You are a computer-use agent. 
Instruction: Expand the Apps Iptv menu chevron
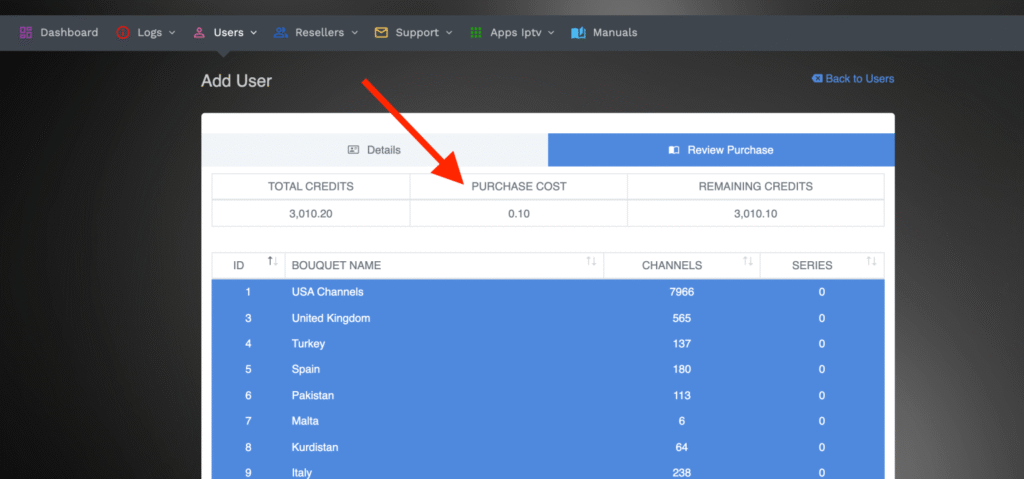[x=551, y=33]
